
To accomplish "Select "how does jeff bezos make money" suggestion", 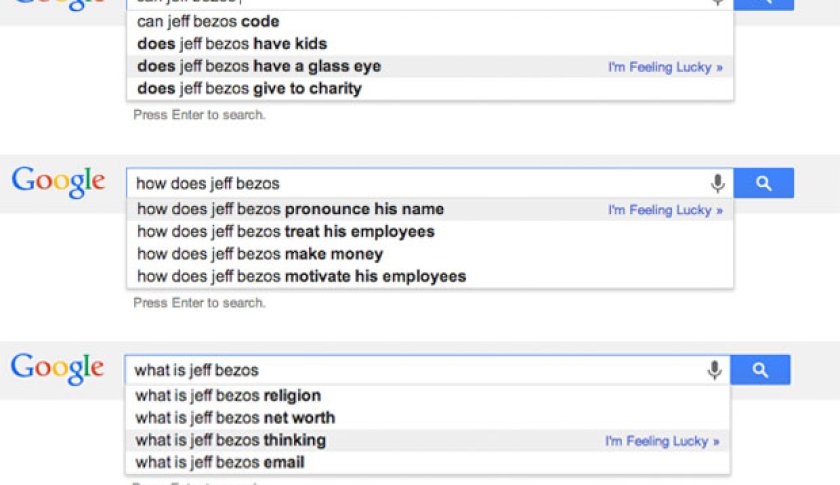I will [260, 254].
